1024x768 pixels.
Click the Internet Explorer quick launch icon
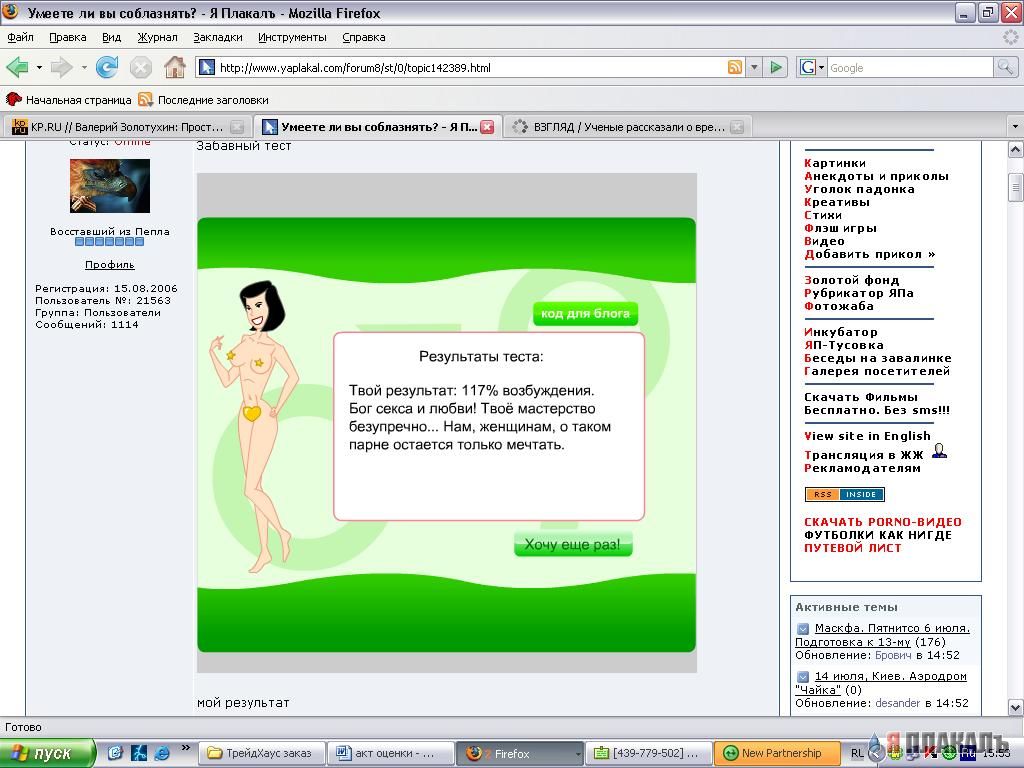[x=162, y=753]
